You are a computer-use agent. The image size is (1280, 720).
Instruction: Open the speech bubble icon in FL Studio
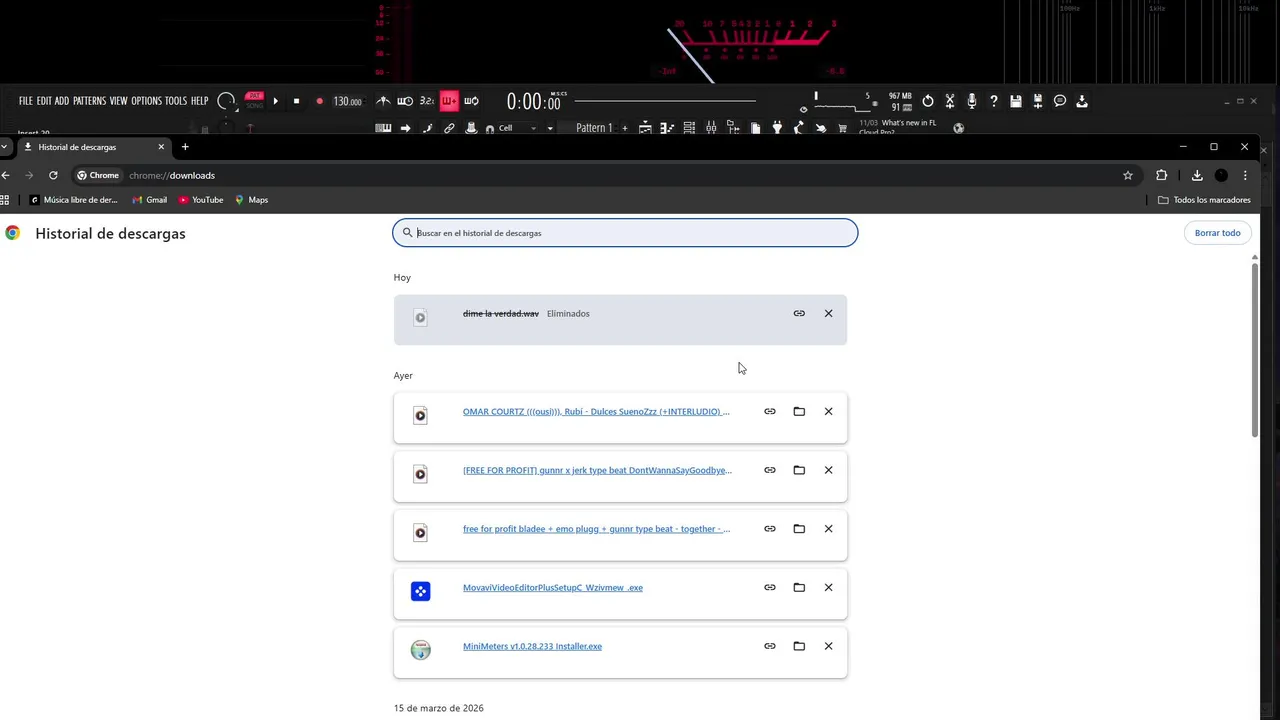tap(1060, 101)
